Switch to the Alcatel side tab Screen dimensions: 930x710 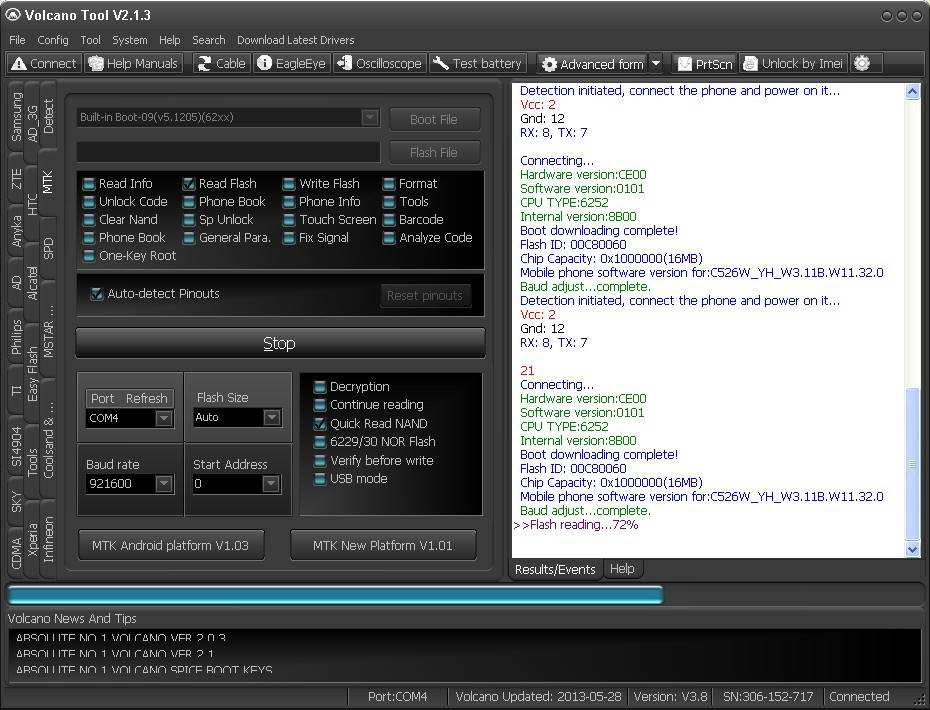tap(32, 284)
